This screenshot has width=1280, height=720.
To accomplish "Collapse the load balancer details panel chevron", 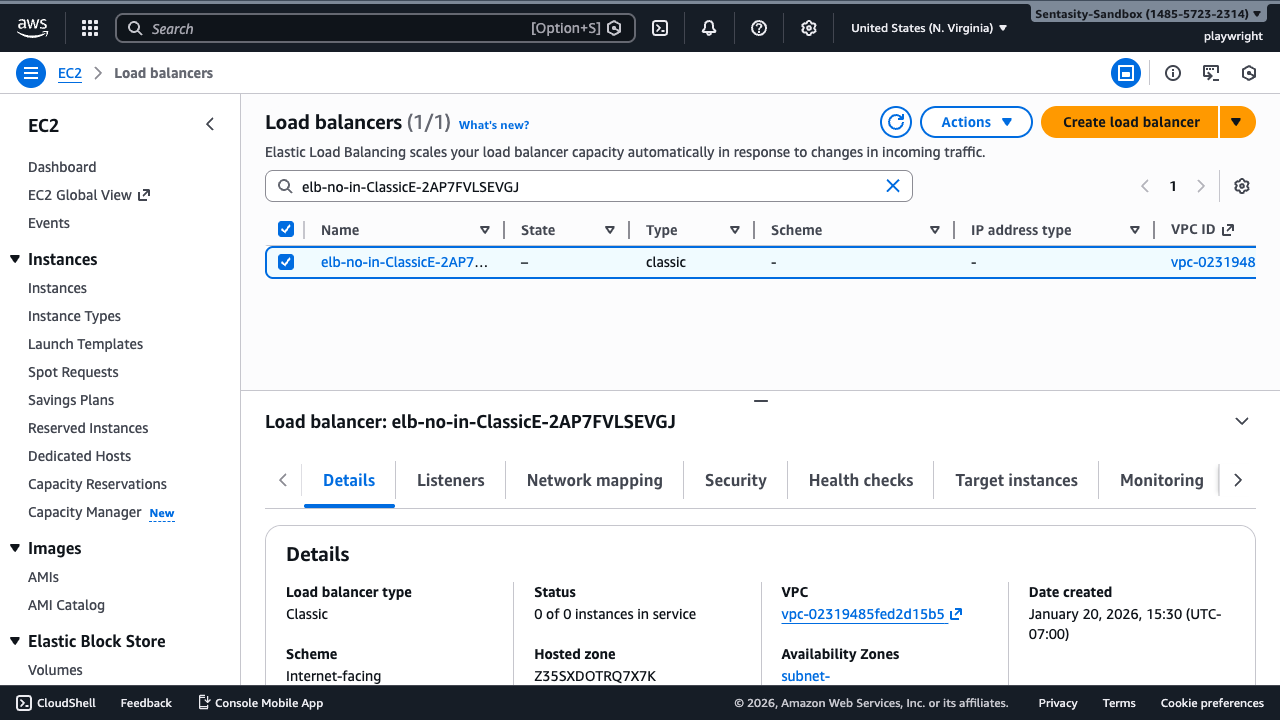I will pyautogui.click(x=1241, y=421).
